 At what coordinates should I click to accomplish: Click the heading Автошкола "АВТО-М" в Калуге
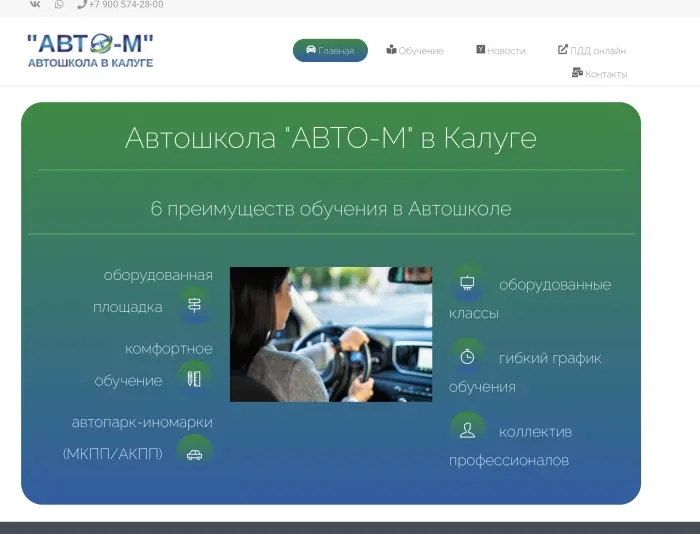pyautogui.click(x=331, y=138)
